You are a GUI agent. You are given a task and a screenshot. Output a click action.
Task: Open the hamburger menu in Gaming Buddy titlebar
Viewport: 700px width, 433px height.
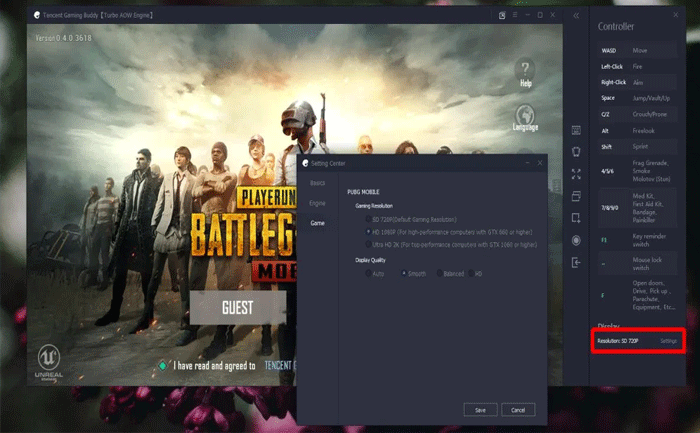(x=515, y=15)
